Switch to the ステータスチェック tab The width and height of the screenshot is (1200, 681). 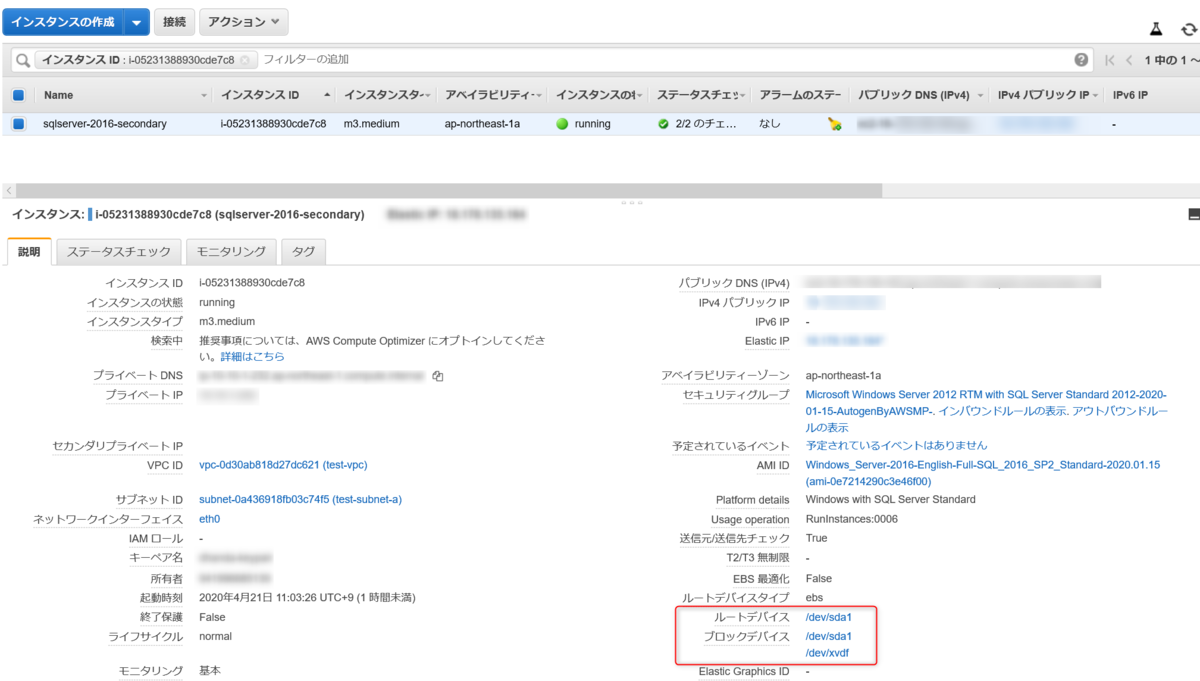[119, 252]
